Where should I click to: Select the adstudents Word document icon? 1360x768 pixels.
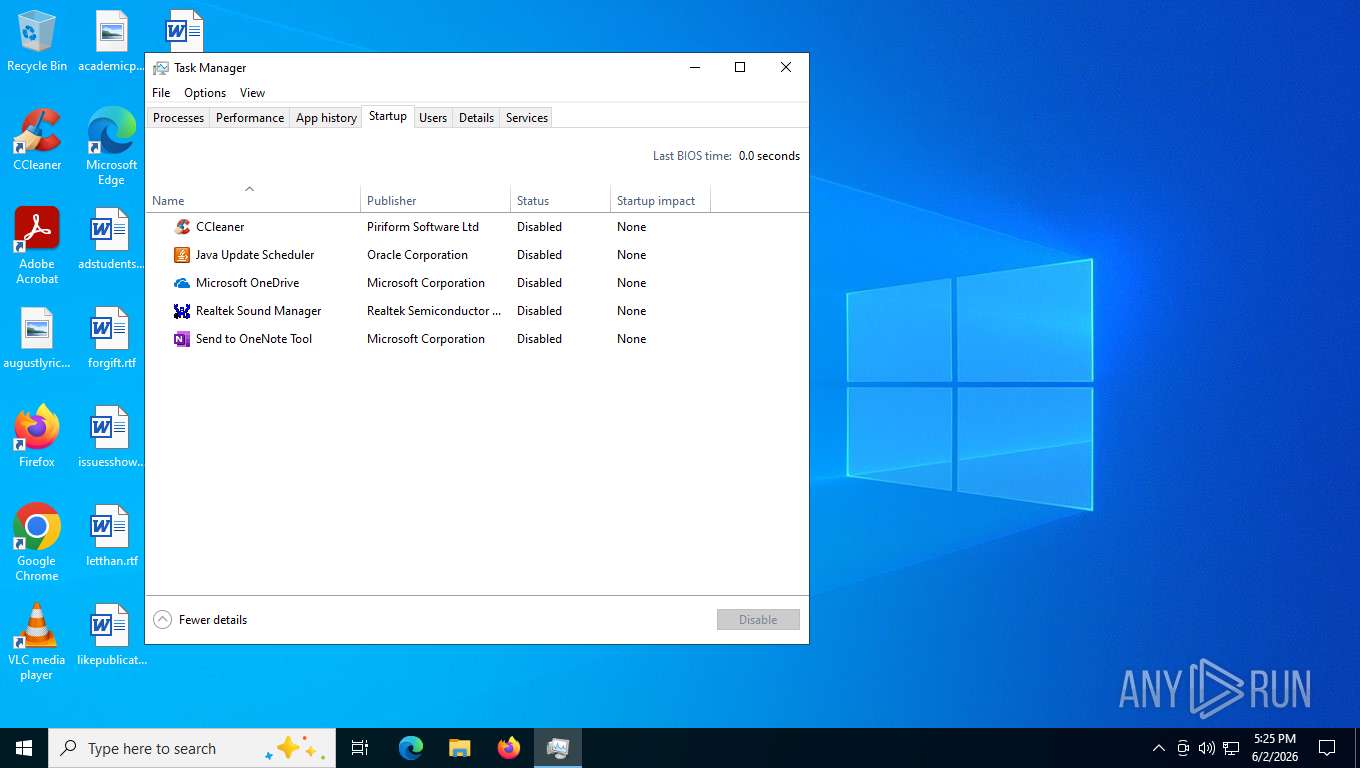110,230
